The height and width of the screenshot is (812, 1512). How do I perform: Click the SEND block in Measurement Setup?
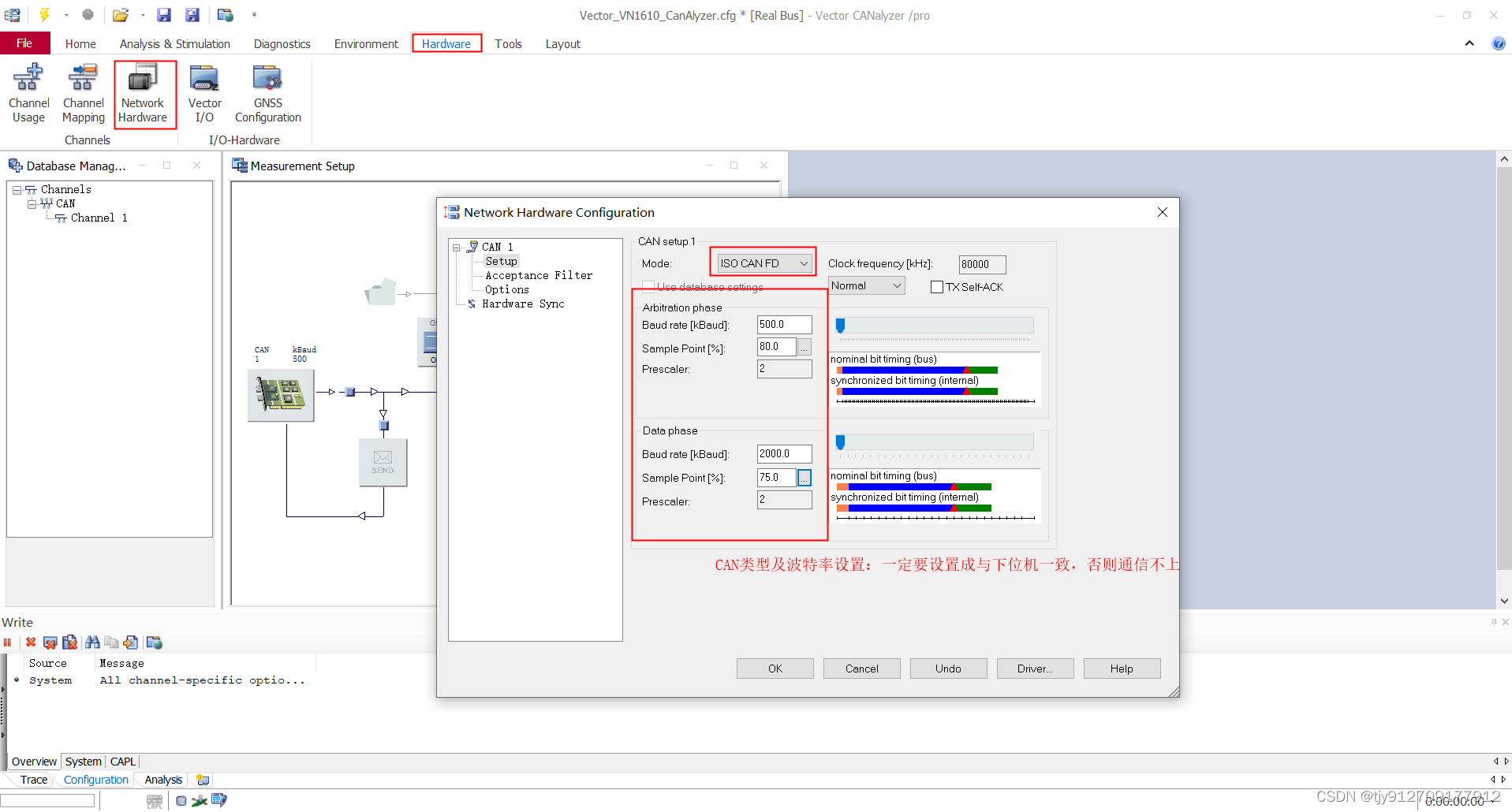383,462
